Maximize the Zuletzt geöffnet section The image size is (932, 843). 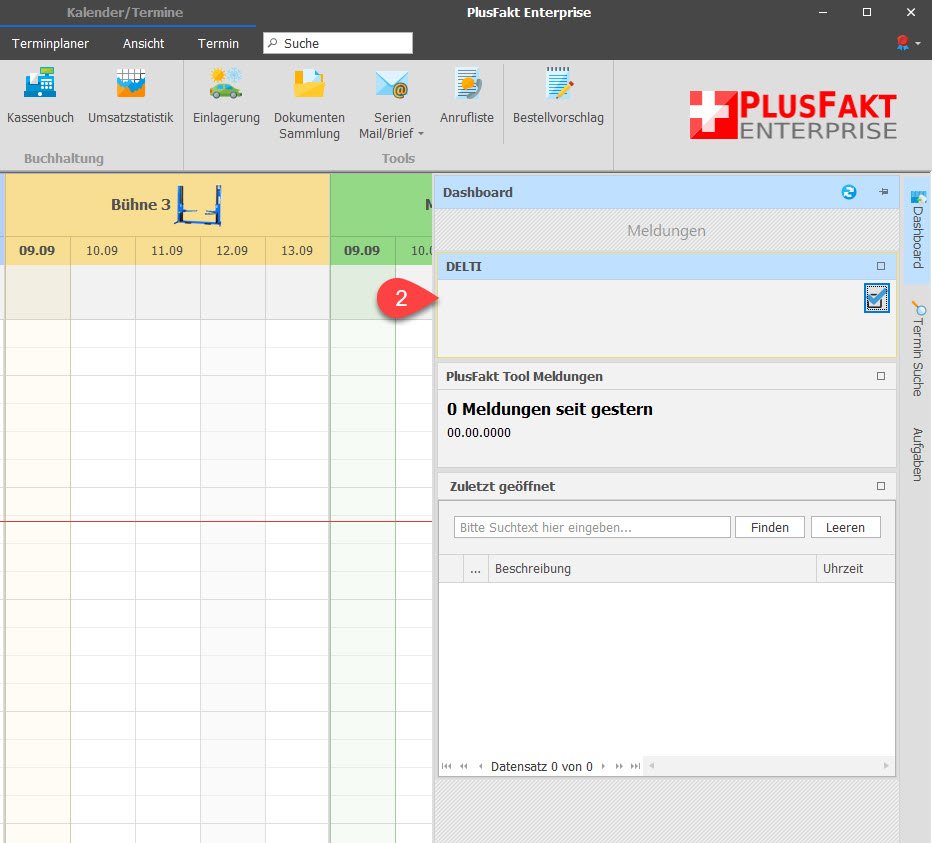(881, 486)
